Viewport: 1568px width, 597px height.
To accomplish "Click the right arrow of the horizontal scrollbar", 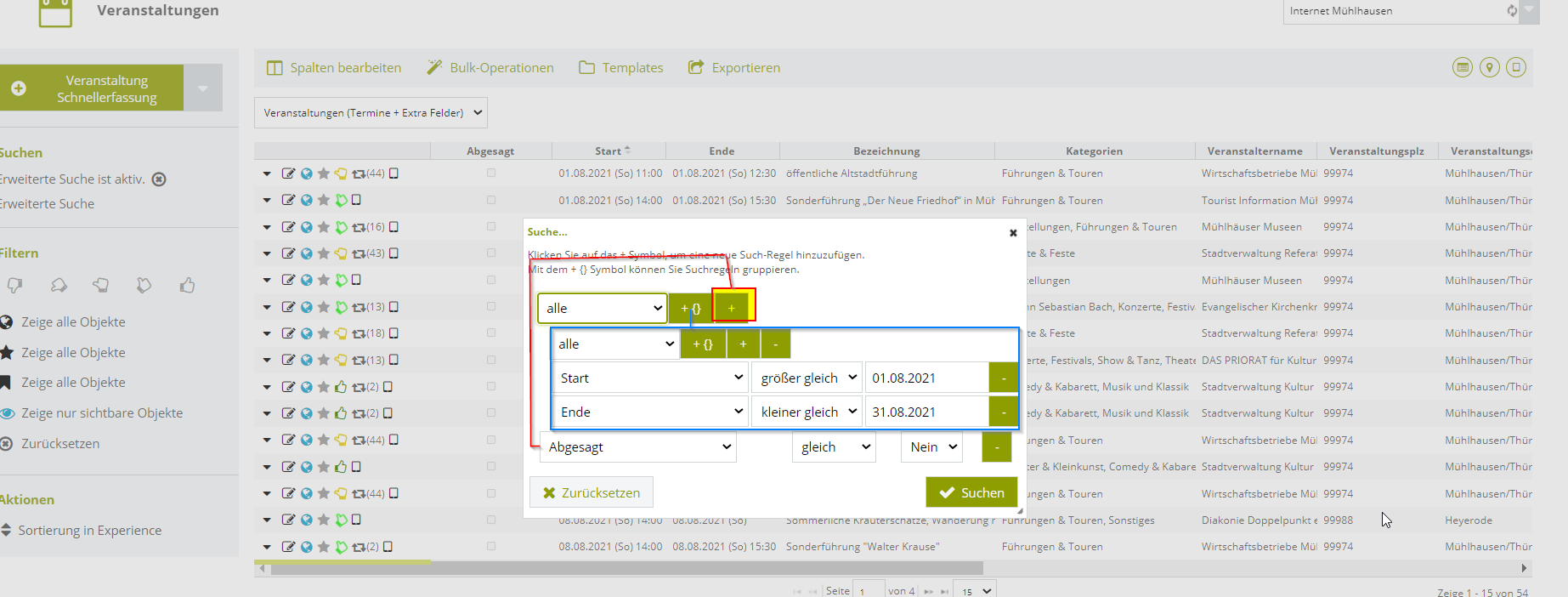I will [x=1524, y=568].
